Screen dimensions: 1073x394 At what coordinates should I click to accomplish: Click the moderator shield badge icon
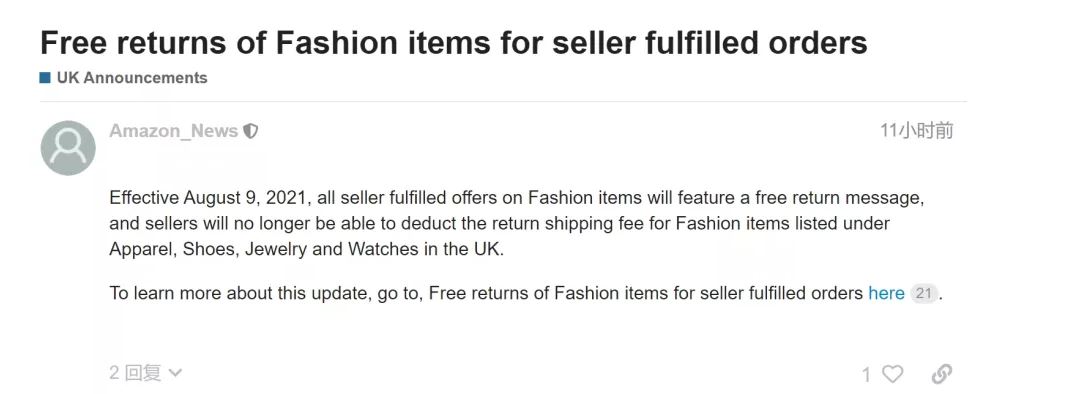click(x=251, y=131)
